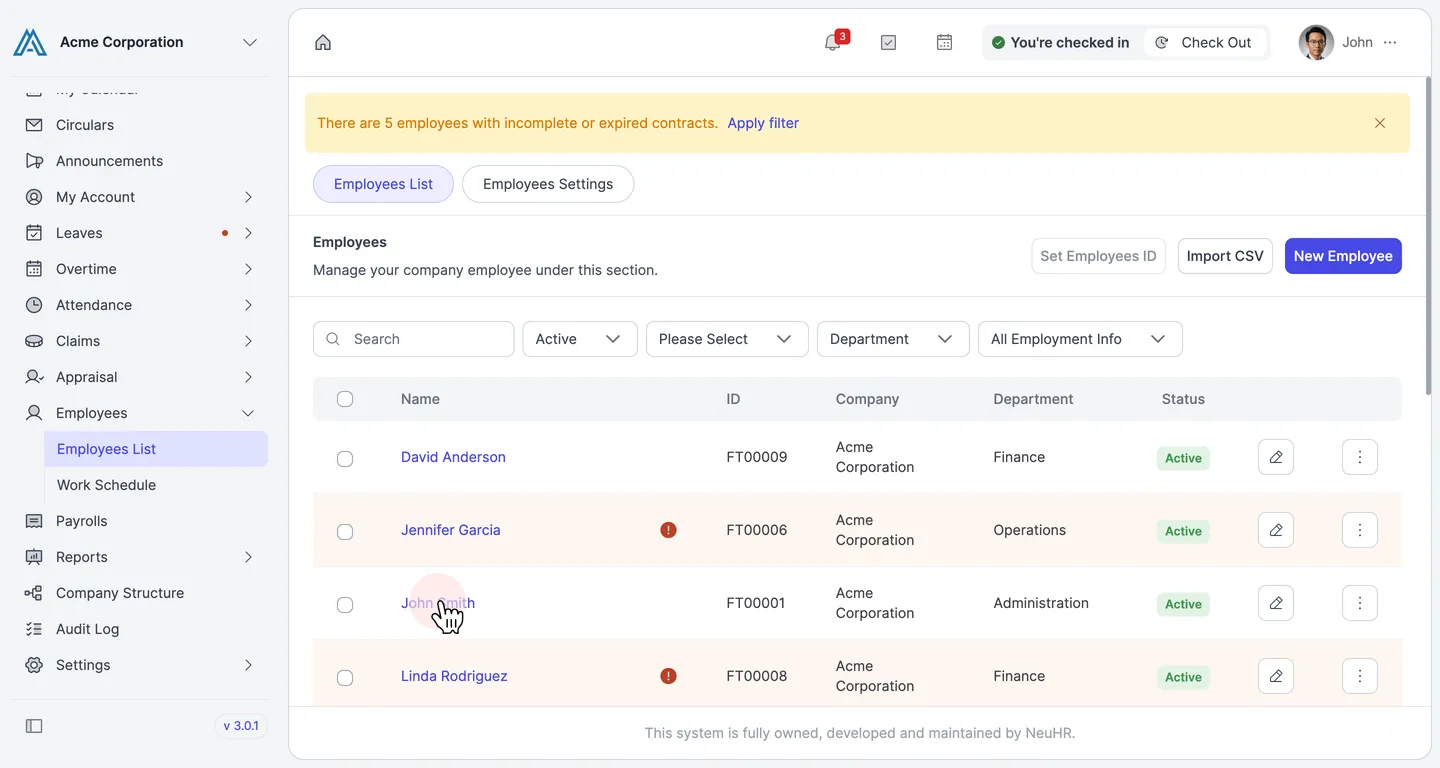Viewport: 1440px width, 768px height.
Task: Click the FT00009 employee ID cell
Action: click(x=757, y=457)
